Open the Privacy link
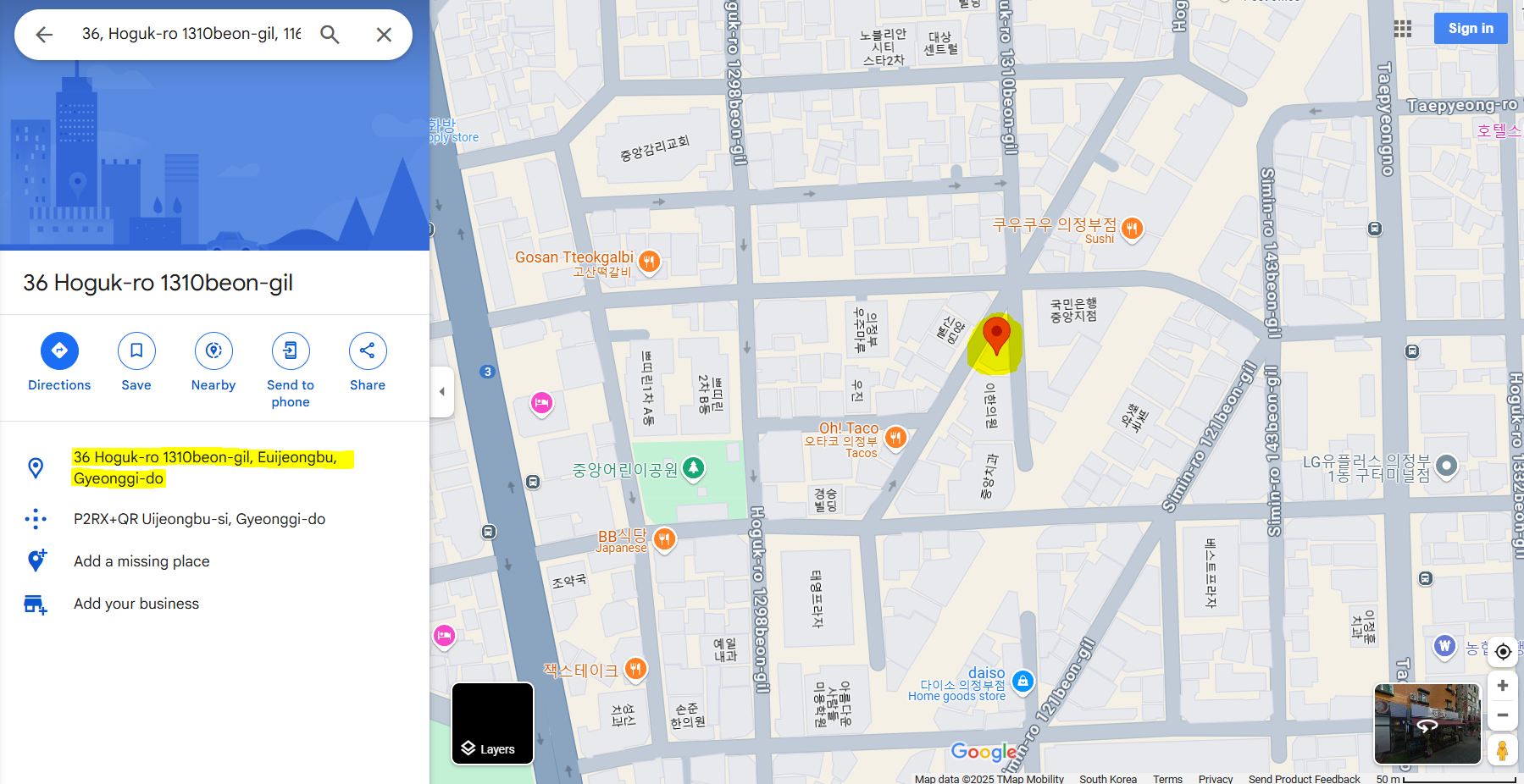 1216,778
